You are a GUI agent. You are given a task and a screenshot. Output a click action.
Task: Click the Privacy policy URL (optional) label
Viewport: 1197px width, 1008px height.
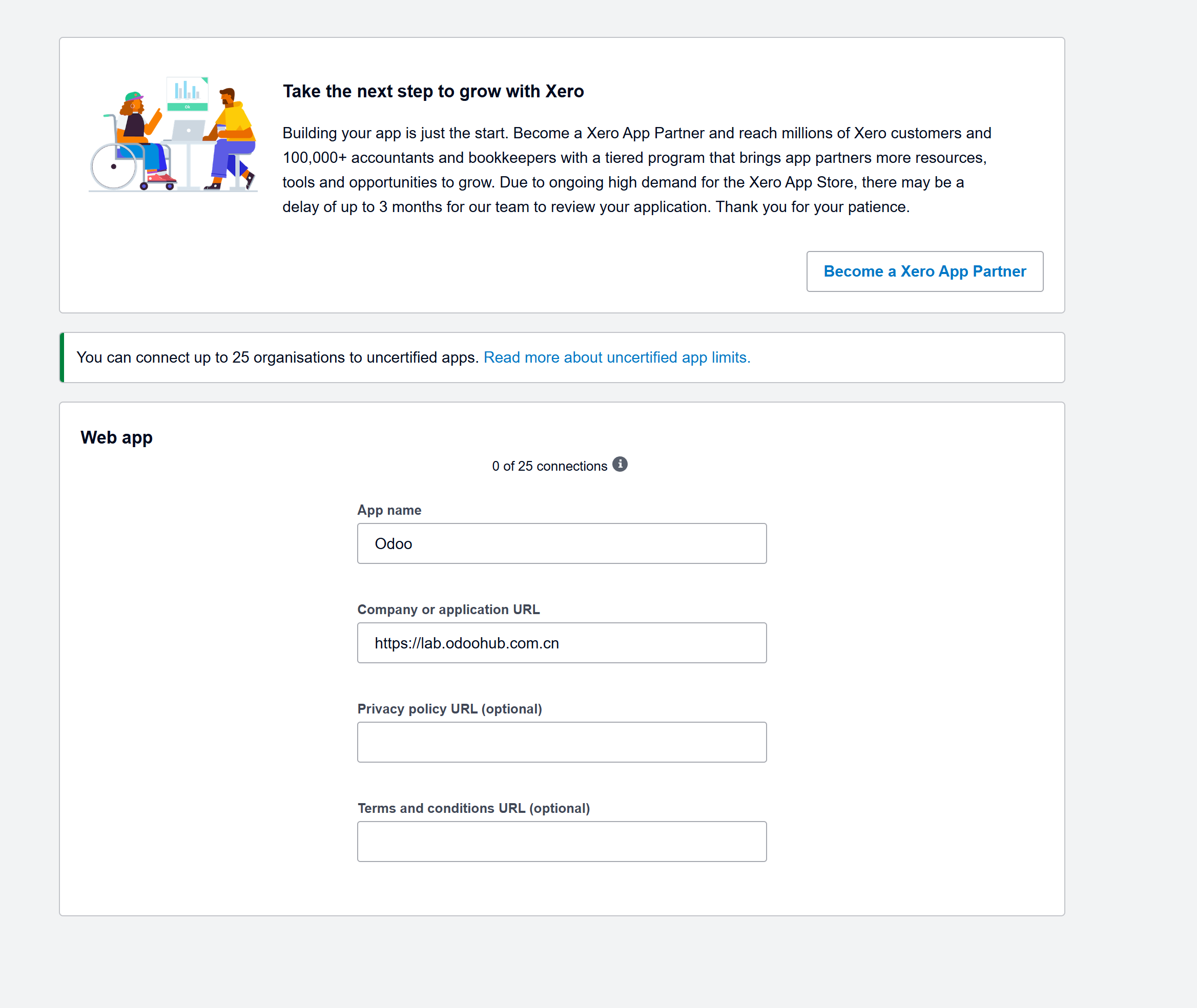449,709
